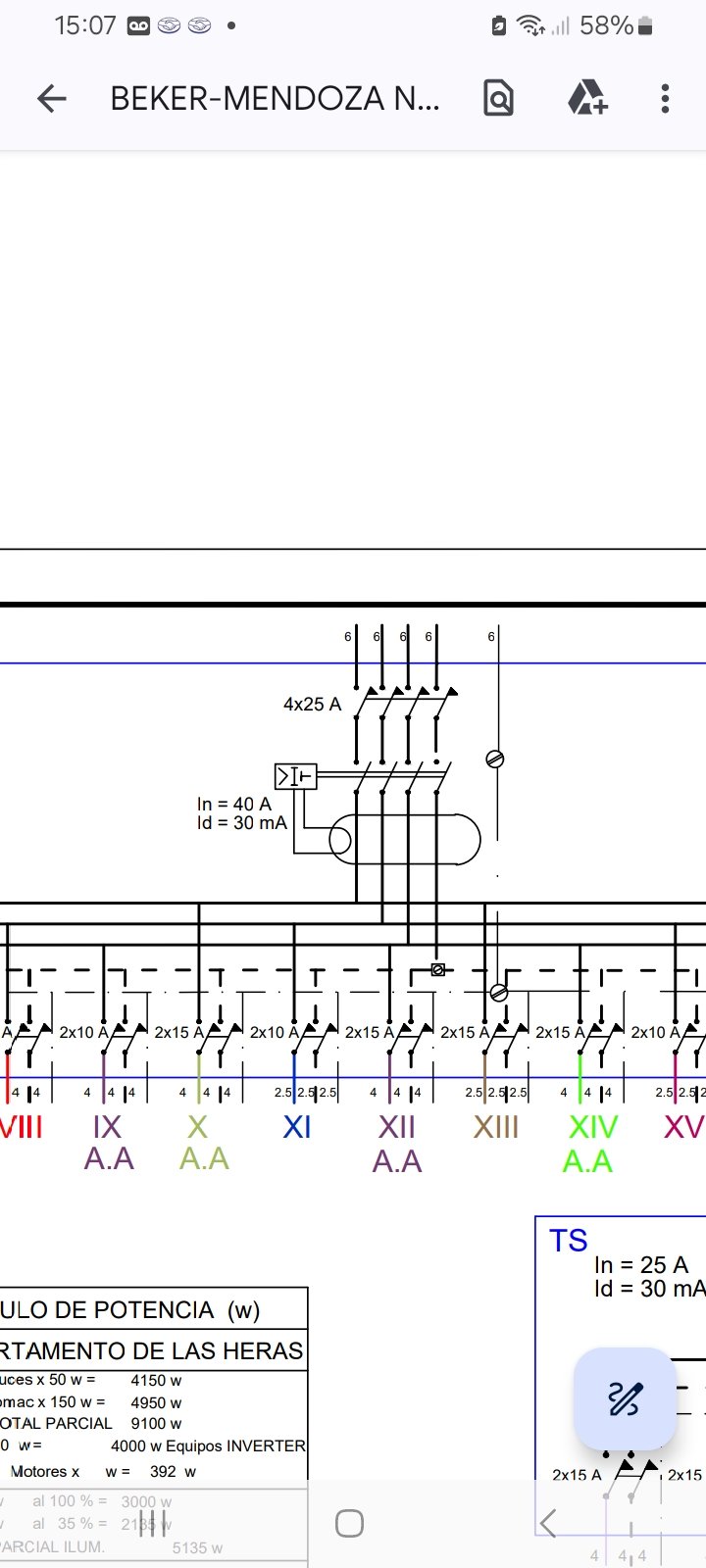This screenshot has height=1568, width=706.
Task: Tap the voicemail icon in status bar
Action: point(138,26)
